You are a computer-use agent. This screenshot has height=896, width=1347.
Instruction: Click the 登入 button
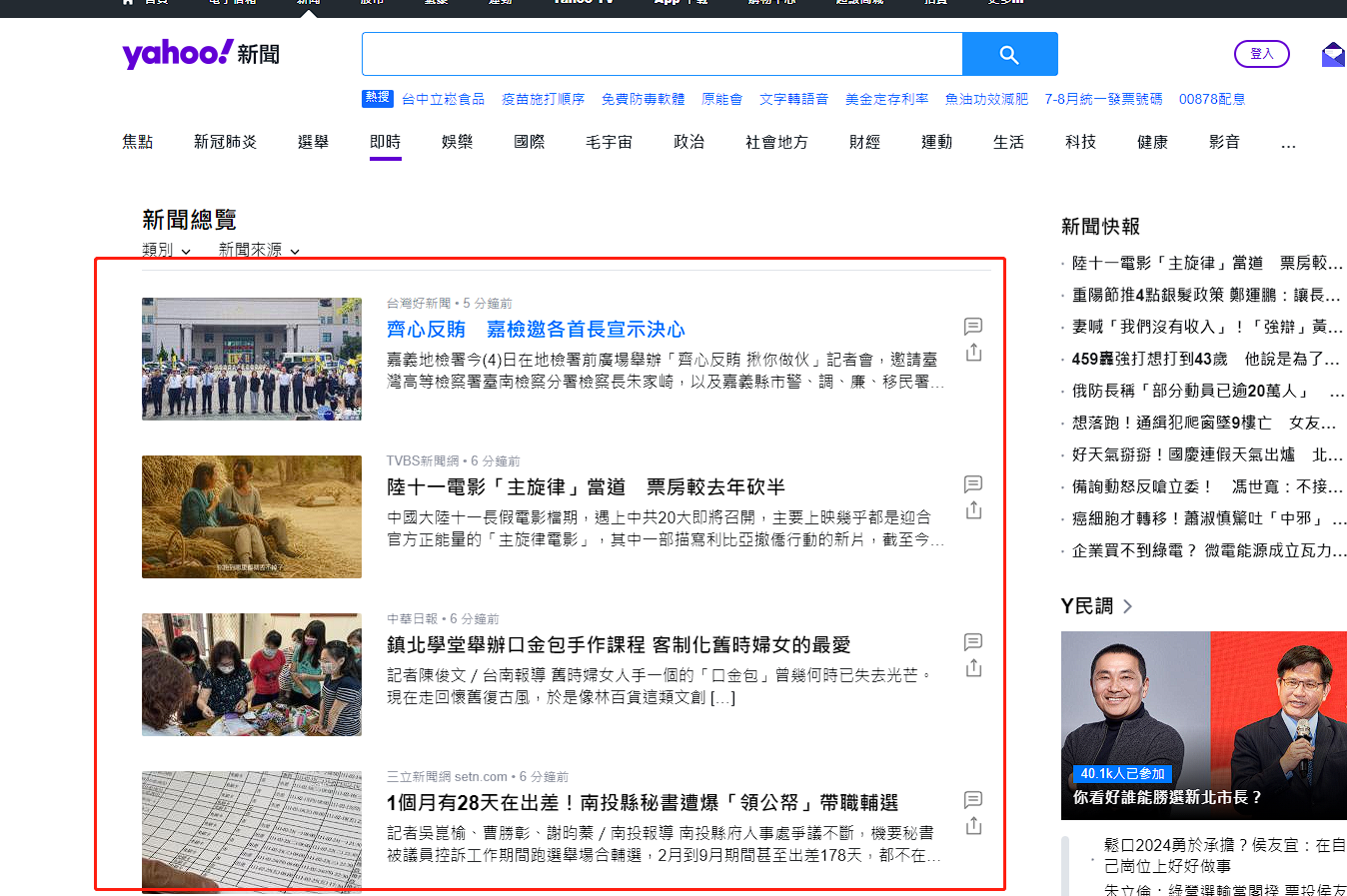1262,54
